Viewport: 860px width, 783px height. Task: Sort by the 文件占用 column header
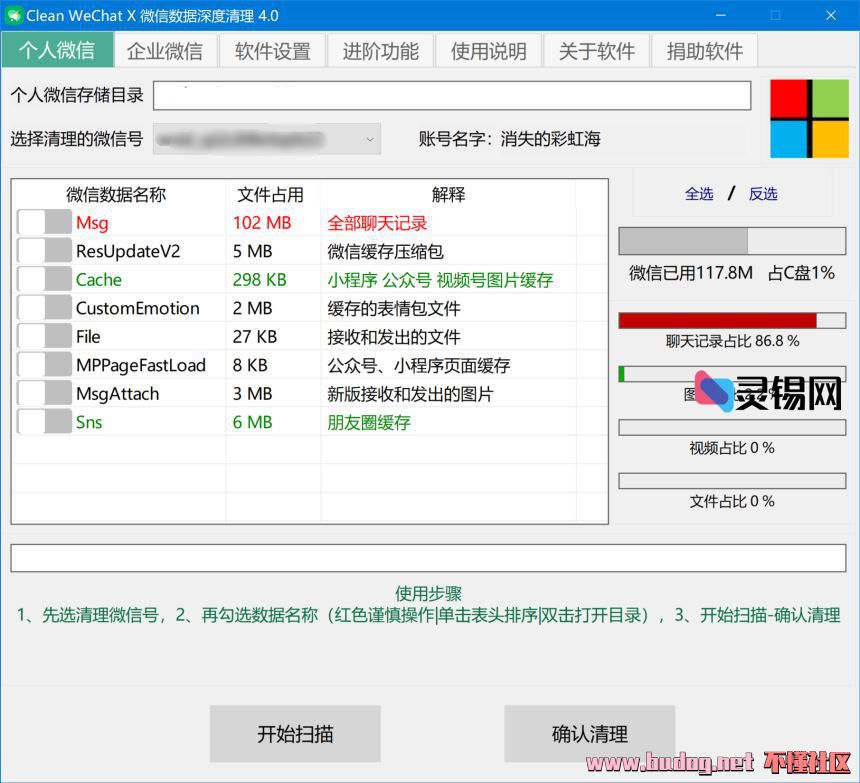(x=270, y=194)
